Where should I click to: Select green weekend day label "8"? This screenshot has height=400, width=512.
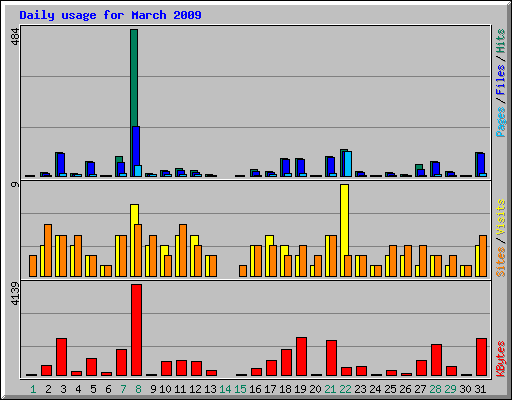[138, 389]
